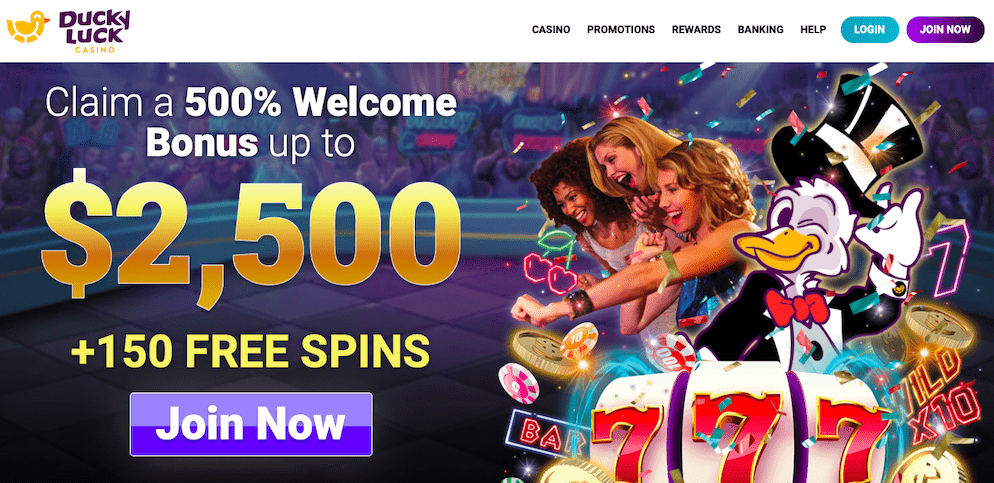Click the Ducky Luck Casino wordmark
Screen dimensions: 994x483
pos(94,31)
